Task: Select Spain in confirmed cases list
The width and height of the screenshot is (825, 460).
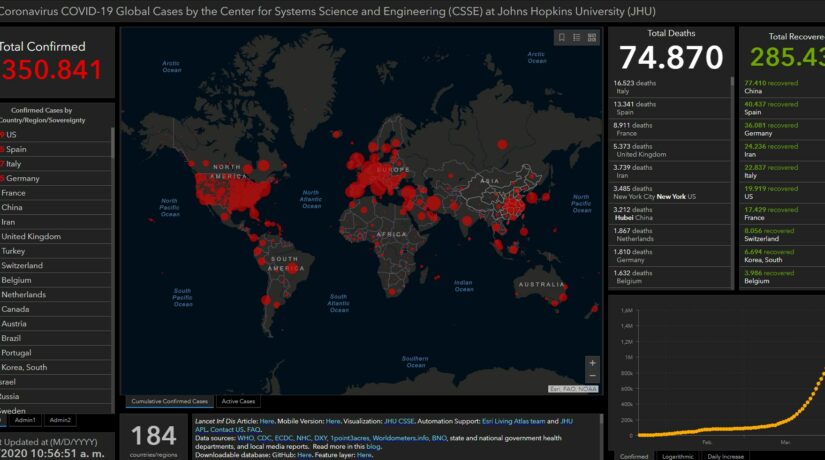Action: [x=55, y=149]
